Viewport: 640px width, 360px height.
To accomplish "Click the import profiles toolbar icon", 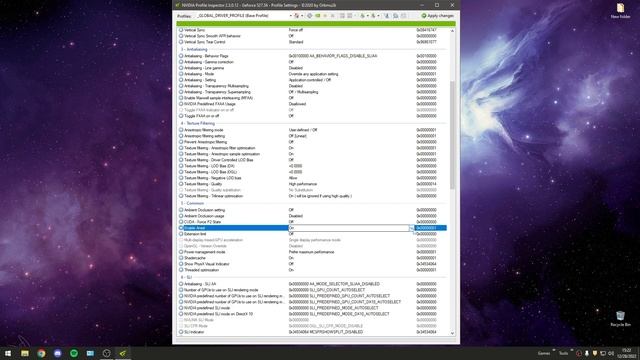I will (373, 16).
